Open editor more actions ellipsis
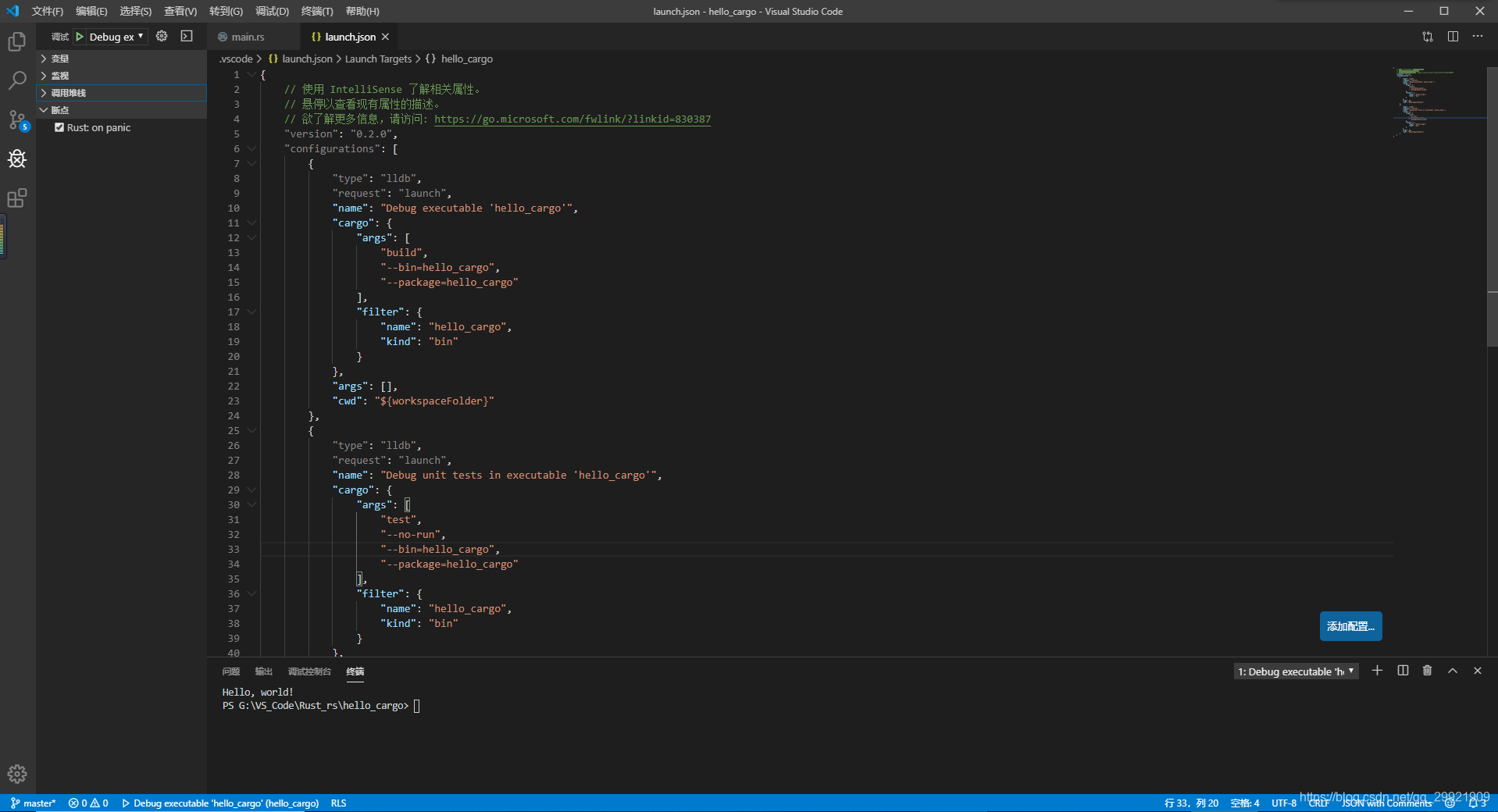 (1478, 37)
